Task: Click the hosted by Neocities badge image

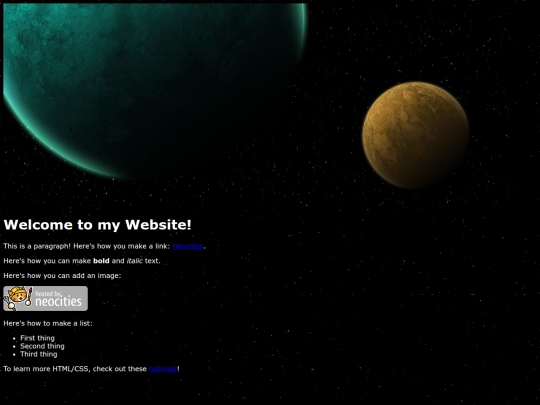Action: (x=45, y=299)
